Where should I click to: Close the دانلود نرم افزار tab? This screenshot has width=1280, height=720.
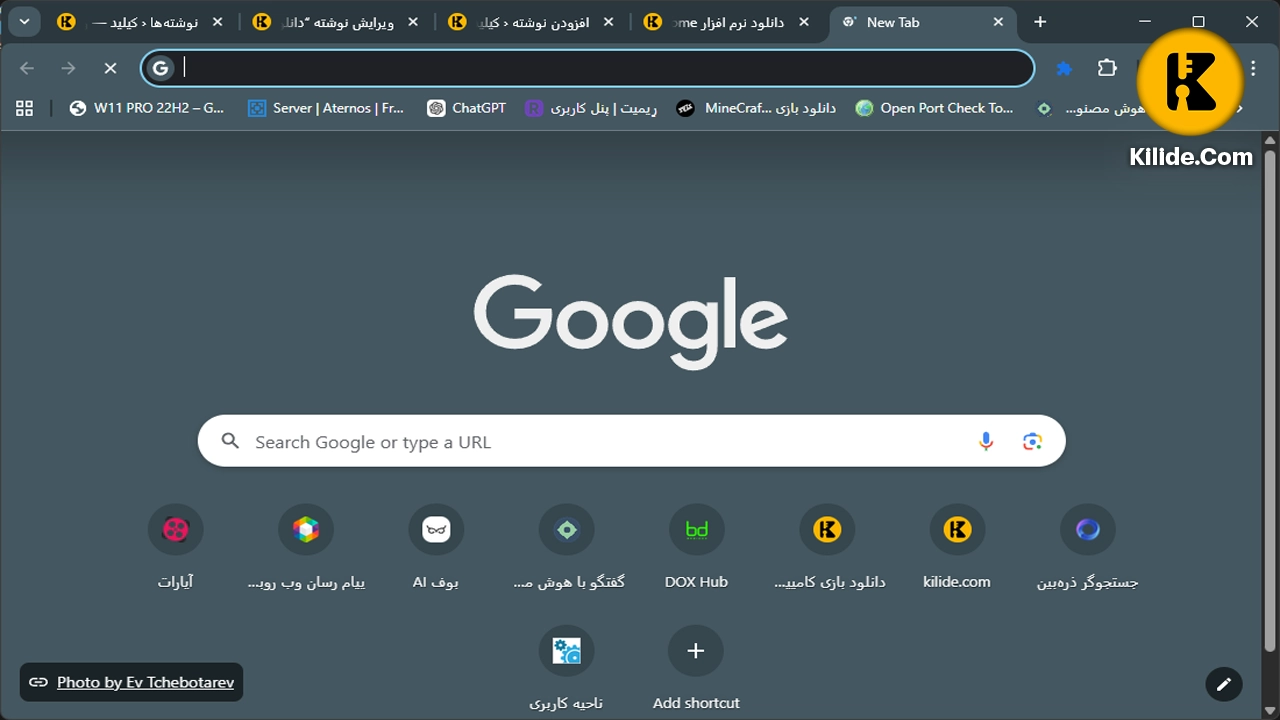[803, 22]
